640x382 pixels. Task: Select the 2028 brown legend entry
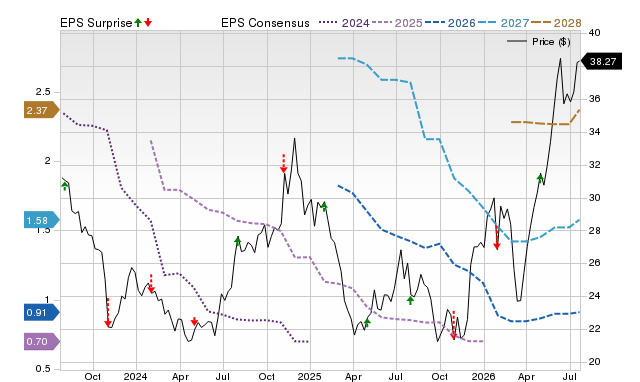556,23
